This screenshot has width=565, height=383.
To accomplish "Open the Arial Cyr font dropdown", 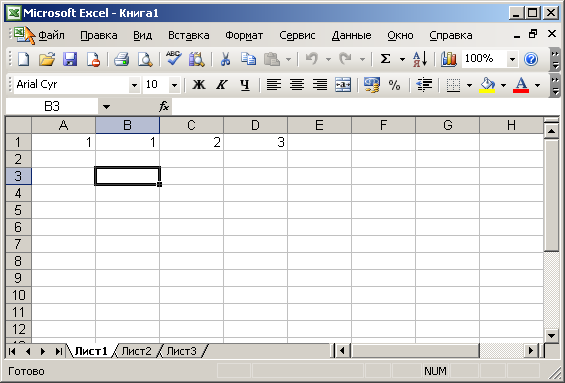I will pos(134,85).
